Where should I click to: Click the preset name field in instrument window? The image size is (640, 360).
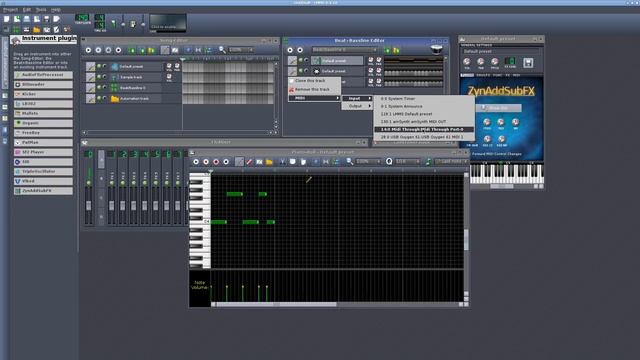tap(502, 51)
